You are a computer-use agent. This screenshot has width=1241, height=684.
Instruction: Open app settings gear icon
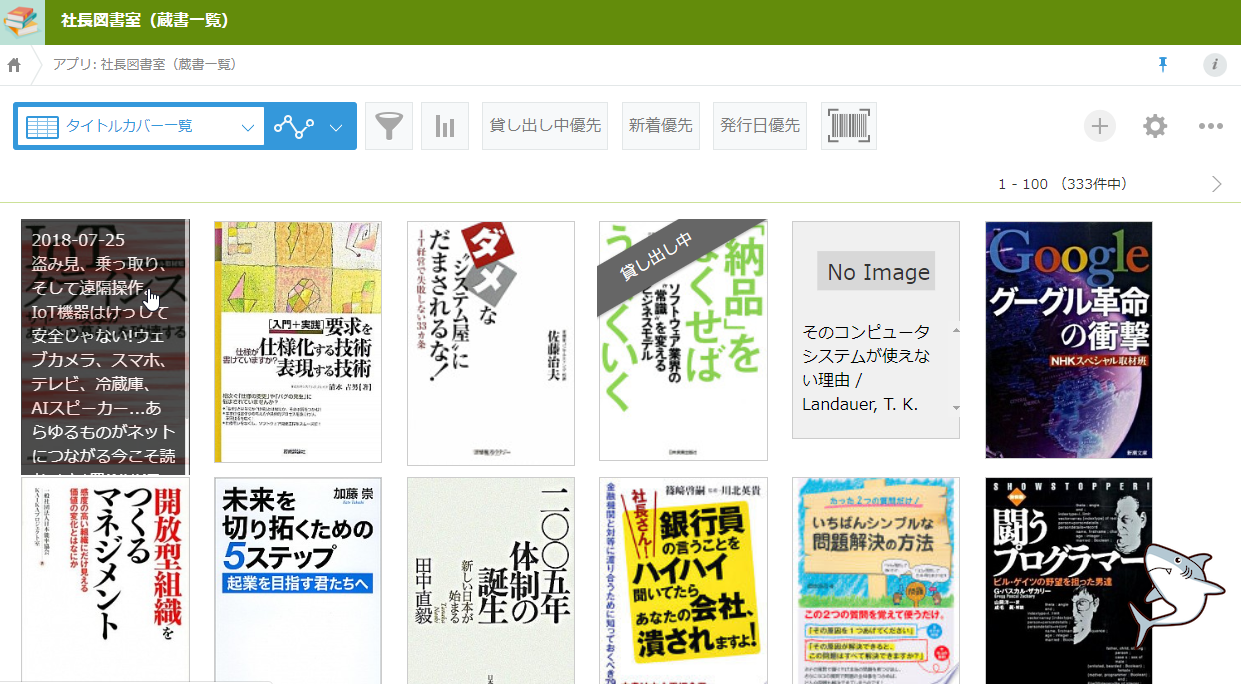tap(1155, 126)
